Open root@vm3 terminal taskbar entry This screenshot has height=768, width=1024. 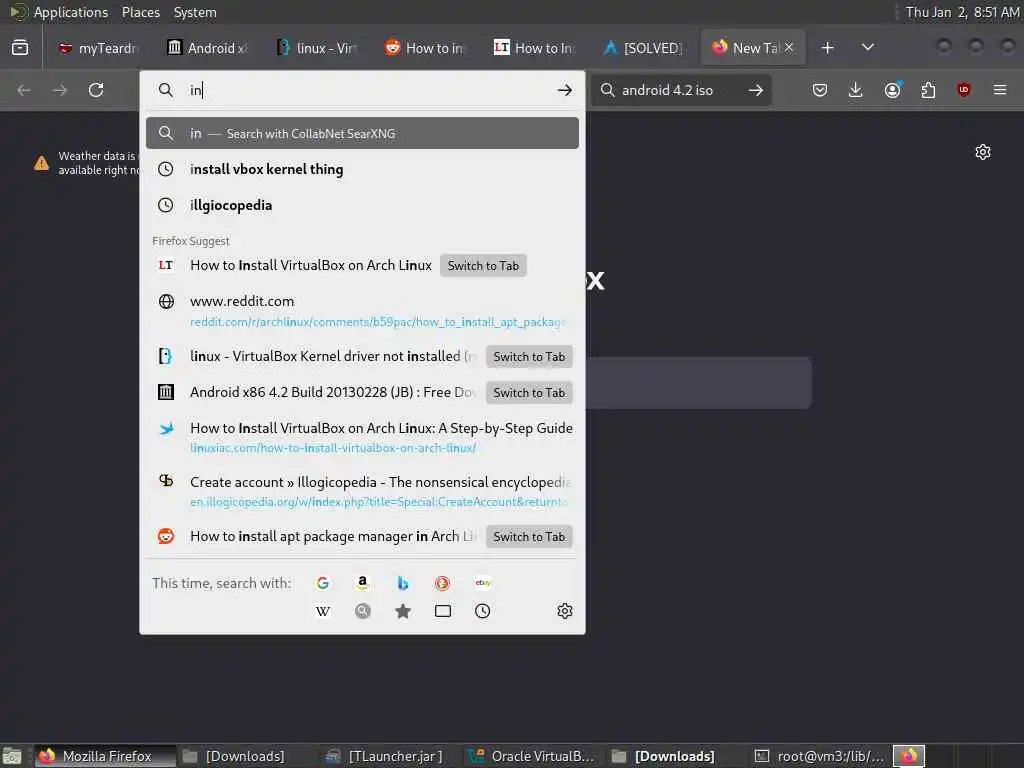point(820,756)
